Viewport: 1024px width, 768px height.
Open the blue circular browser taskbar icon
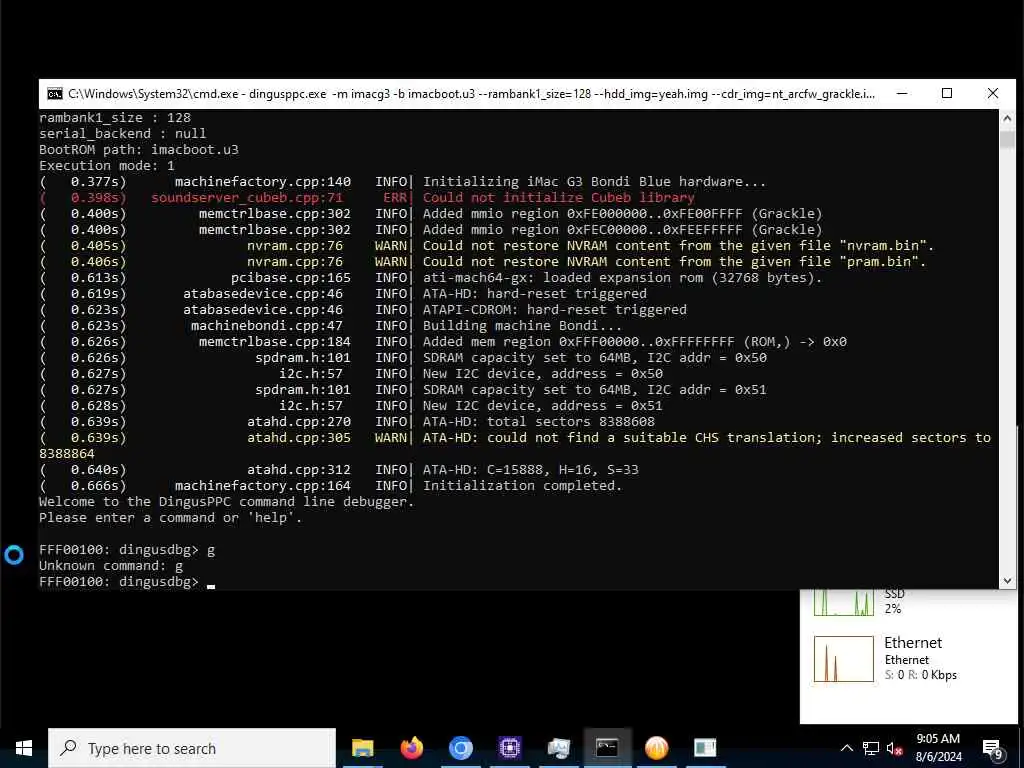(460, 748)
